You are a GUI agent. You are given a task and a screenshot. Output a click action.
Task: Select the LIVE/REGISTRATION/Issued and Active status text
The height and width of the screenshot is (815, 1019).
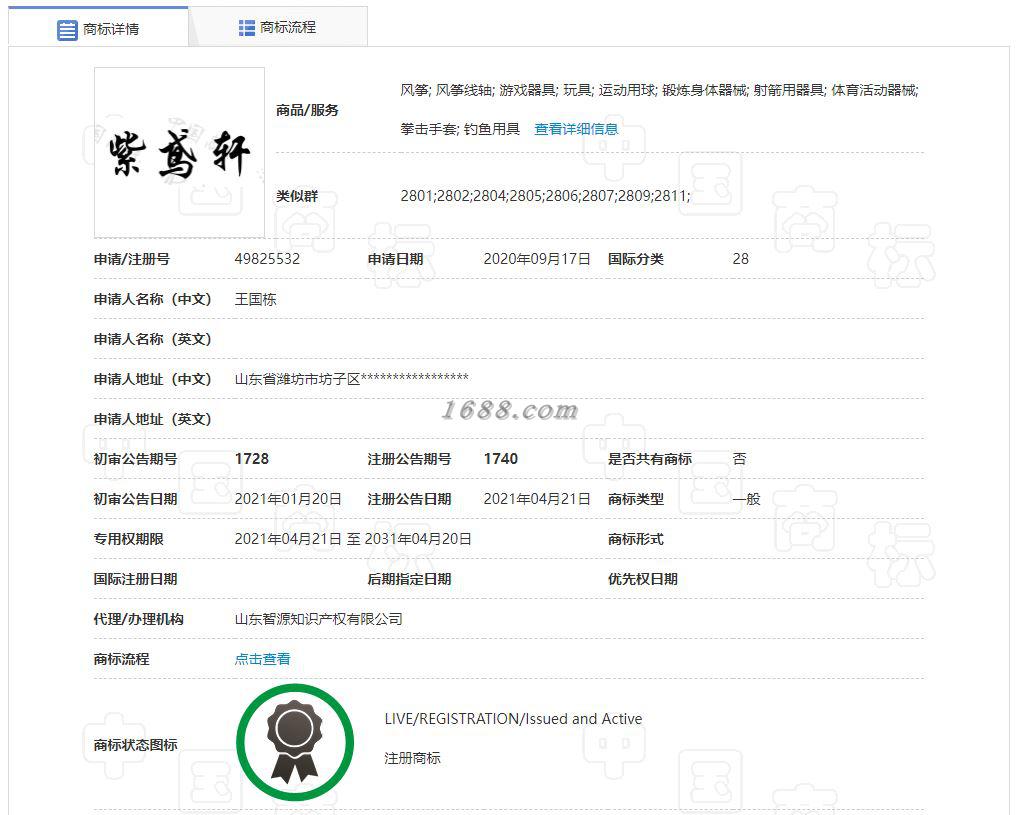513,719
